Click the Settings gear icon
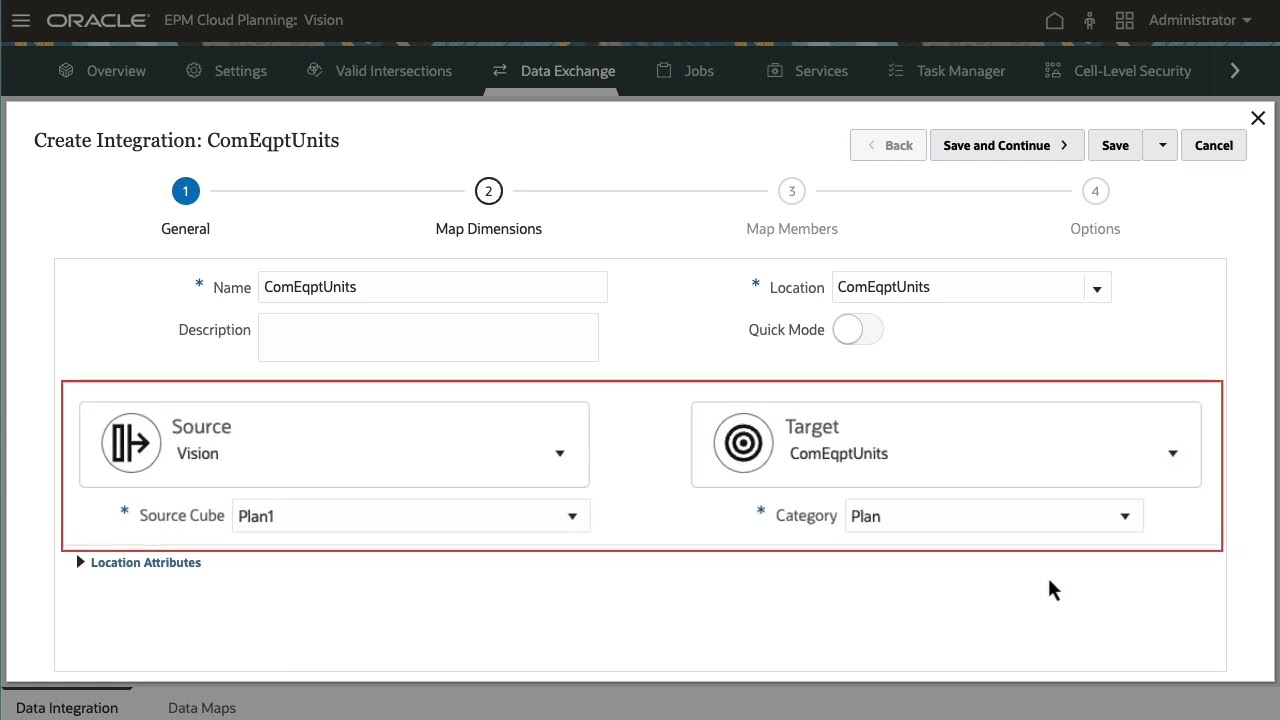 click(194, 70)
